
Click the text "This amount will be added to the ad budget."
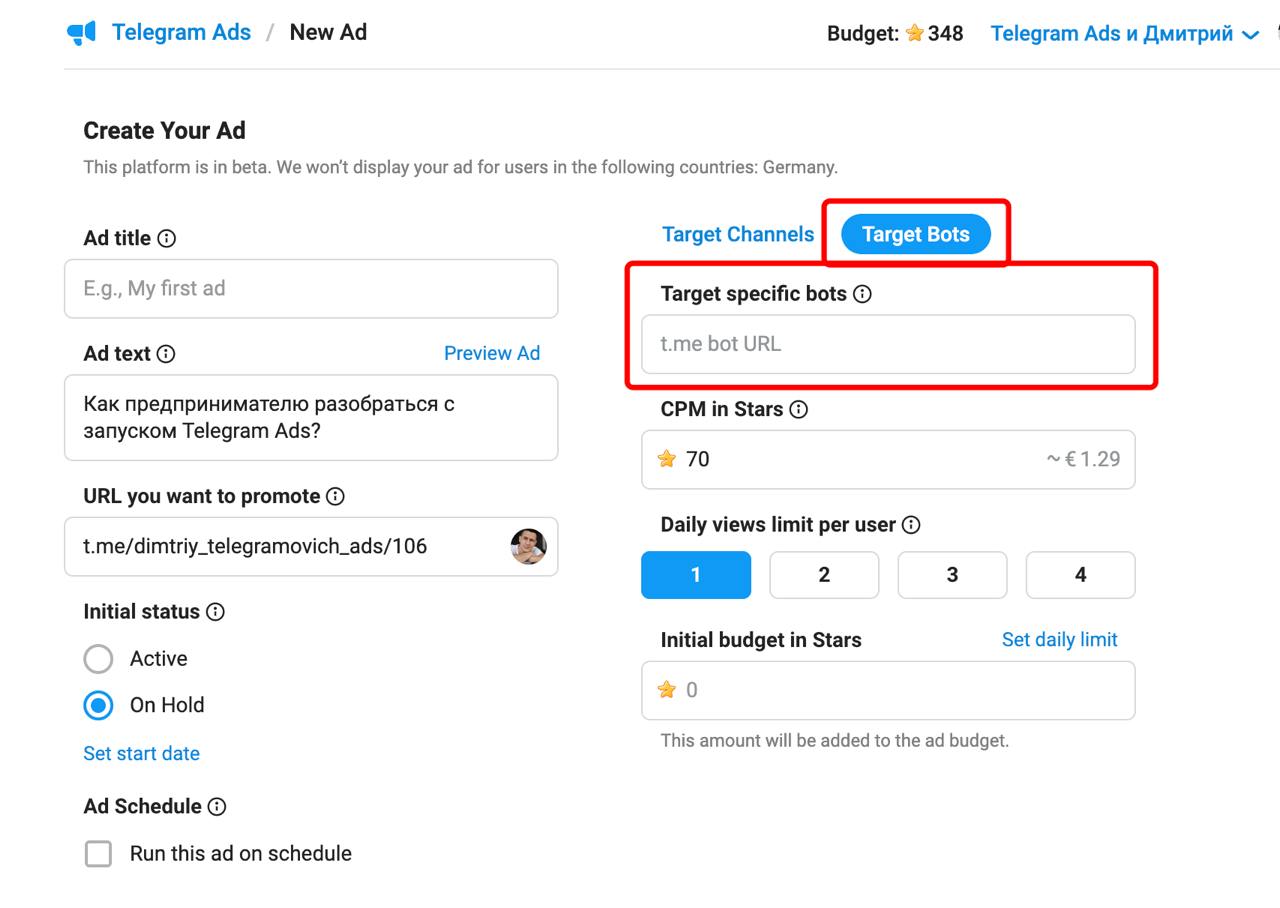(835, 741)
